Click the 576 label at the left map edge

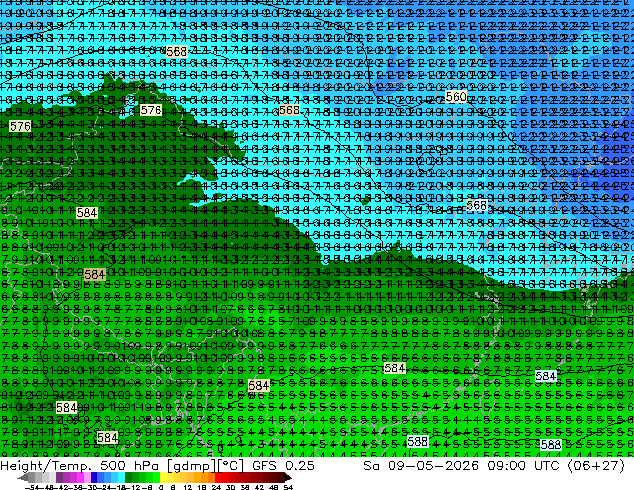tap(20, 127)
